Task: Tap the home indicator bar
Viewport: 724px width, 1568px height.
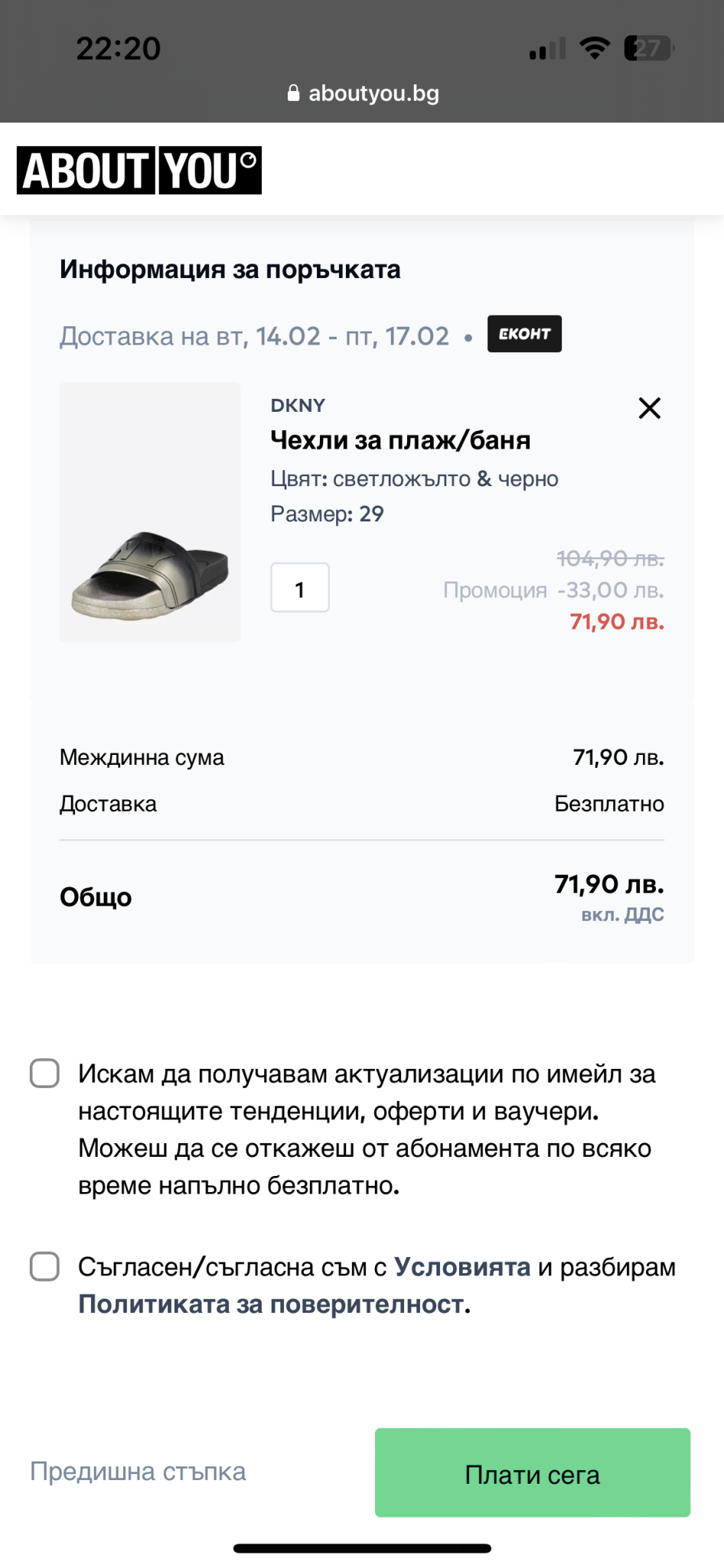Action: tap(362, 1548)
